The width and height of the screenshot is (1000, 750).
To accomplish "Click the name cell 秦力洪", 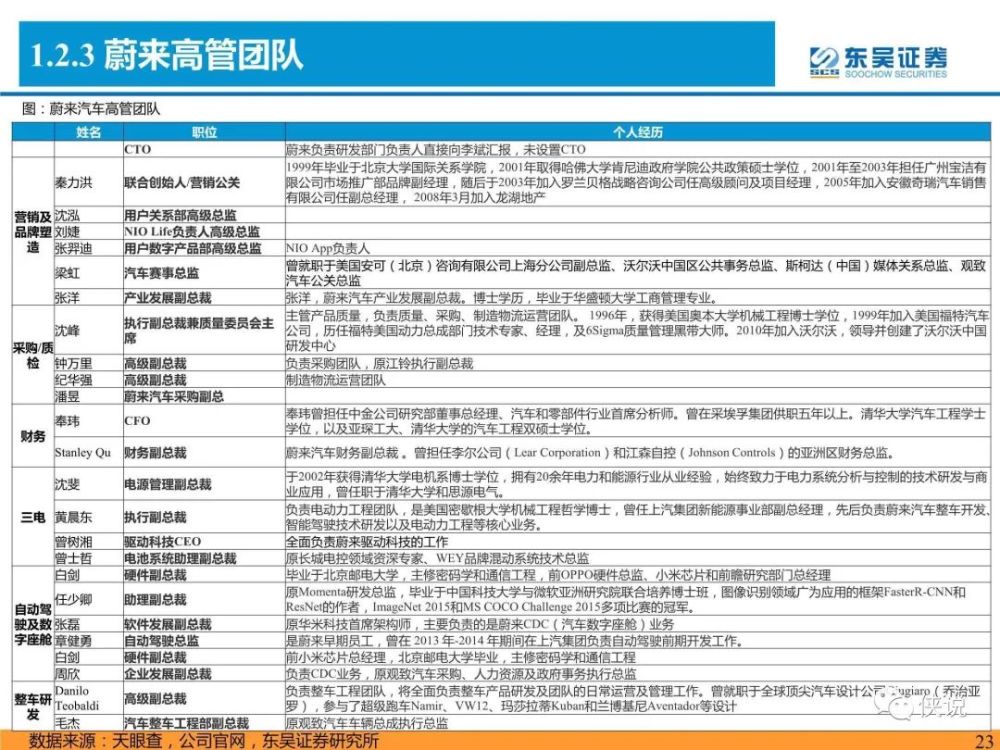I will point(89,182).
